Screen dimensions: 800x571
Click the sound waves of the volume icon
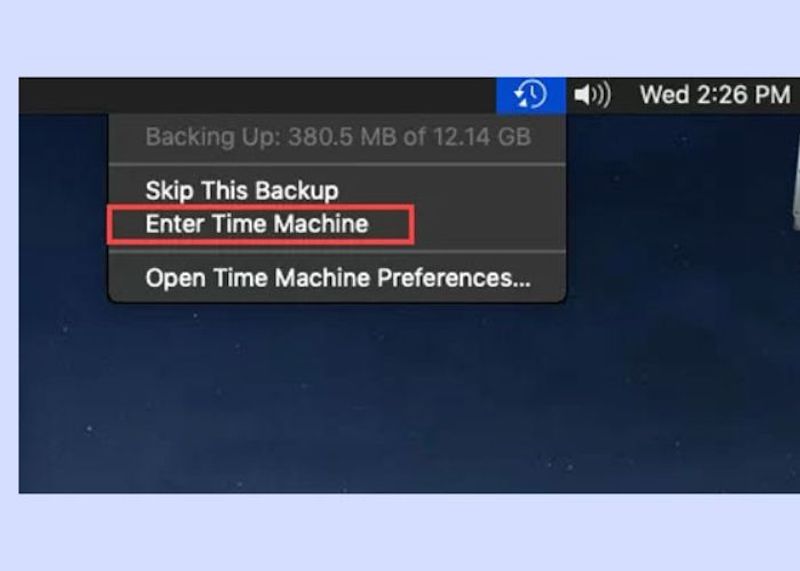(x=603, y=95)
